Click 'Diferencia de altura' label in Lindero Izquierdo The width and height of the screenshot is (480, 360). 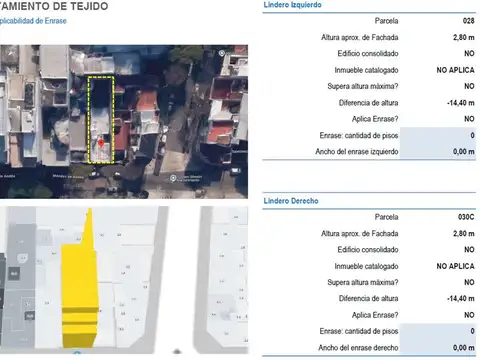(368, 103)
